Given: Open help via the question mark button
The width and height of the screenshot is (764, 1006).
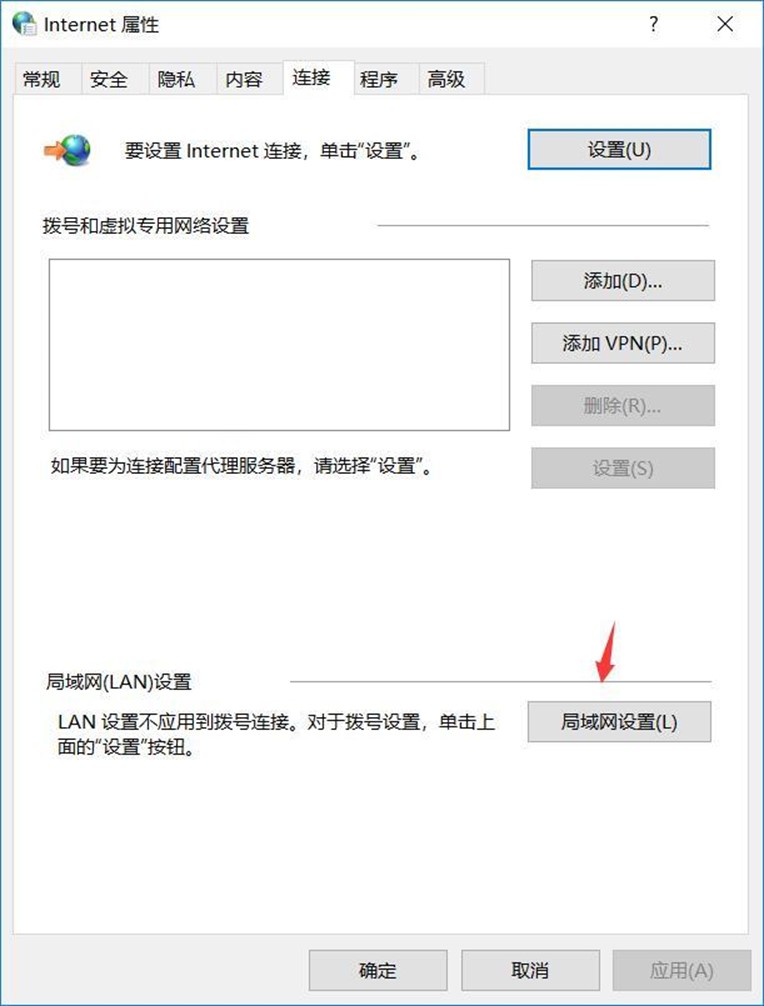Looking at the screenshot, I should pyautogui.click(x=653, y=24).
